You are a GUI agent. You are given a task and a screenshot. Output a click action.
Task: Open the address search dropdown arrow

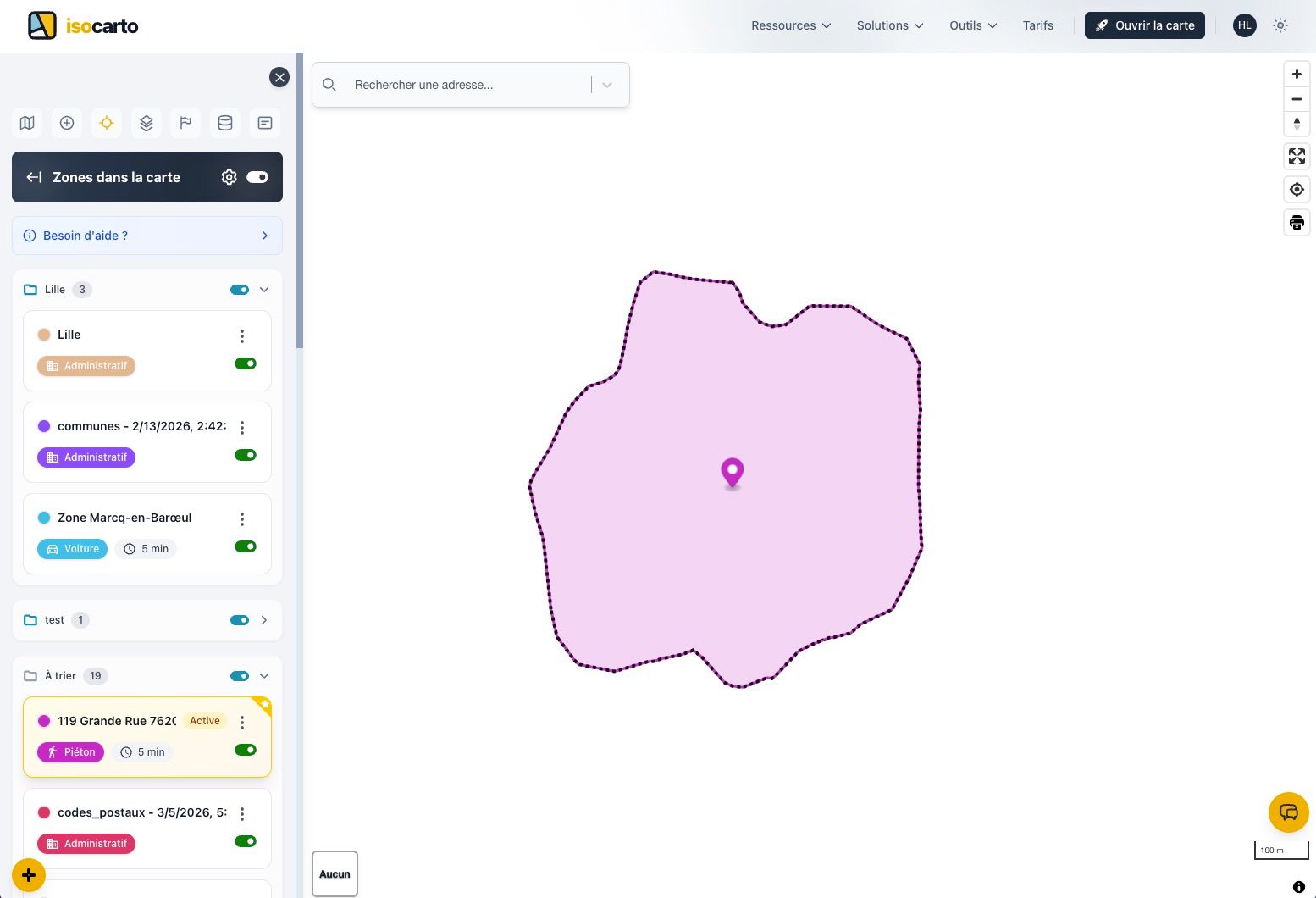(607, 85)
